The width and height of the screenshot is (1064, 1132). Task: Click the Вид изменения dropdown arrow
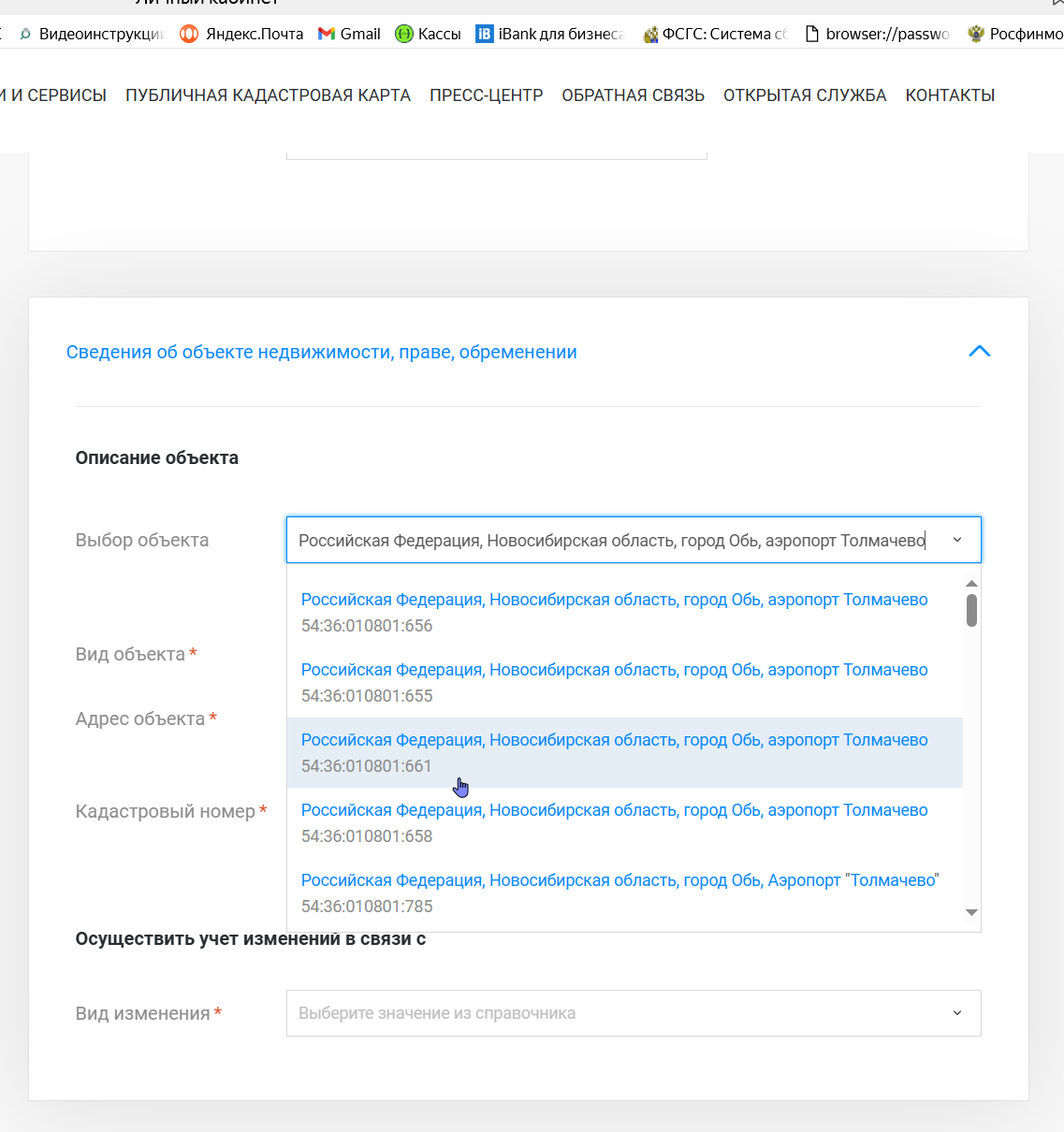pyautogui.click(x=957, y=1013)
